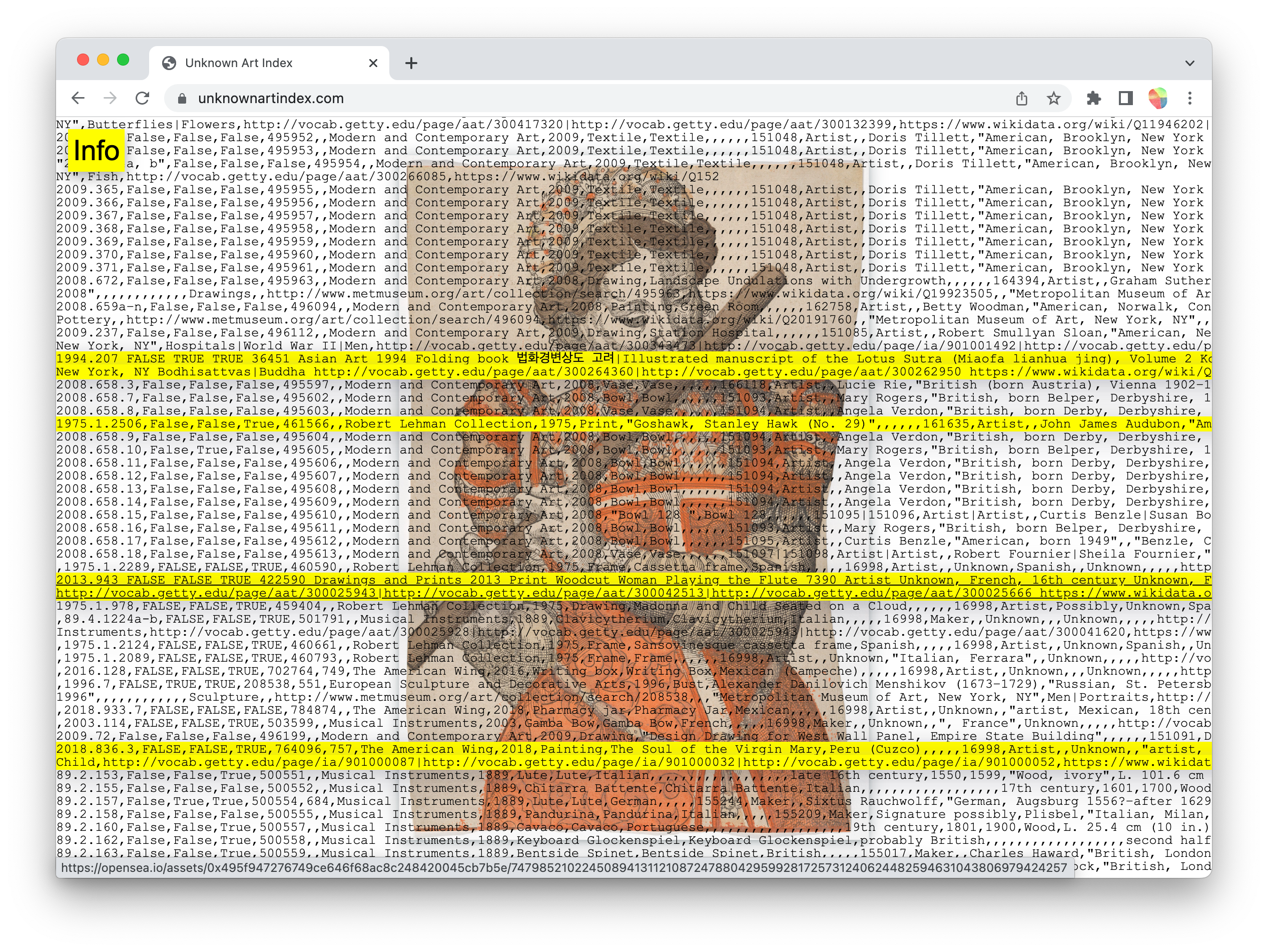This screenshot has height=952, width=1268.
Task: Click row 89.2.160 Cavaco, Portuguese
Action: tap(633, 827)
